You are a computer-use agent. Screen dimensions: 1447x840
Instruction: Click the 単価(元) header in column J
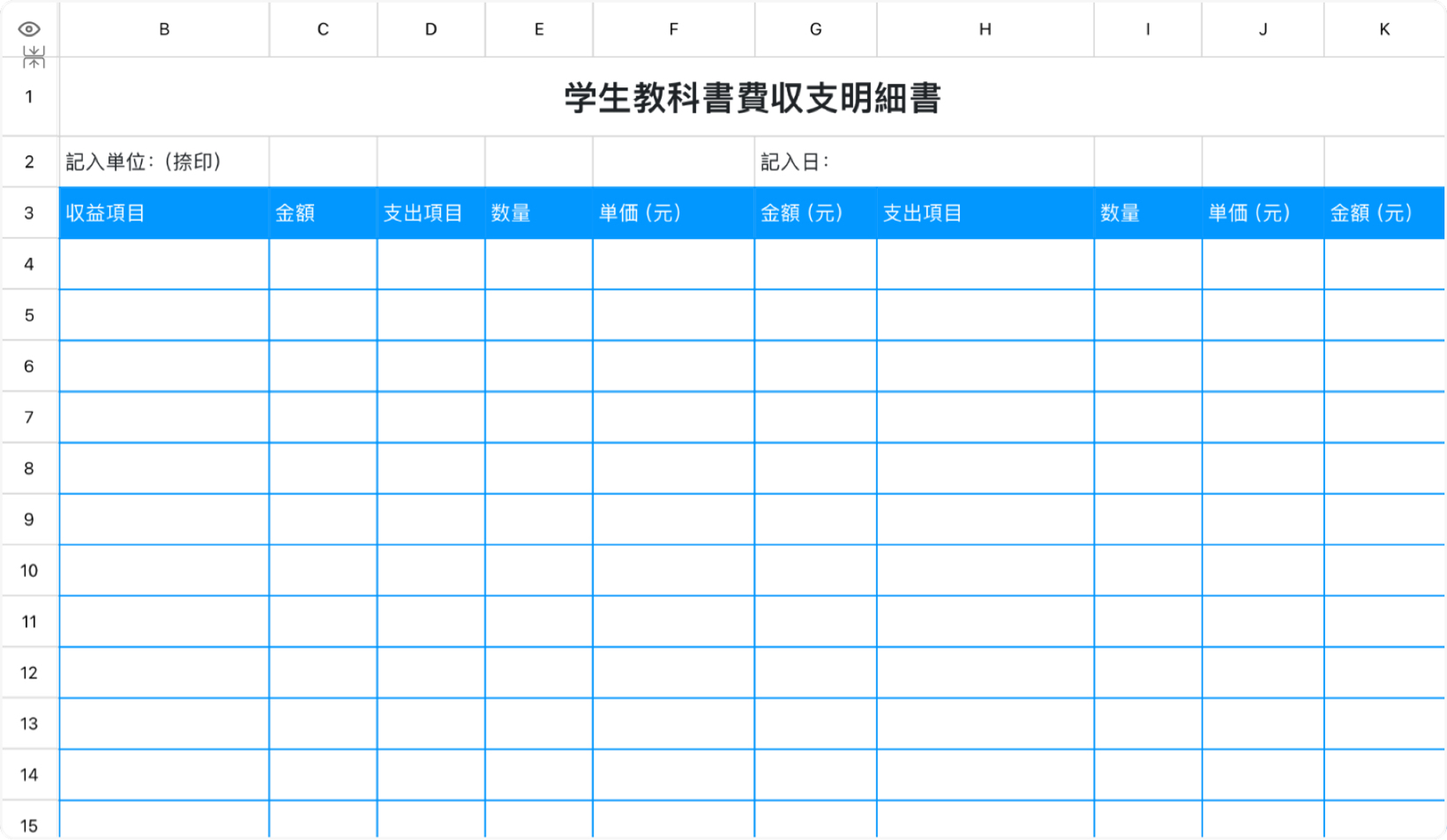(x=1263, y=213)
